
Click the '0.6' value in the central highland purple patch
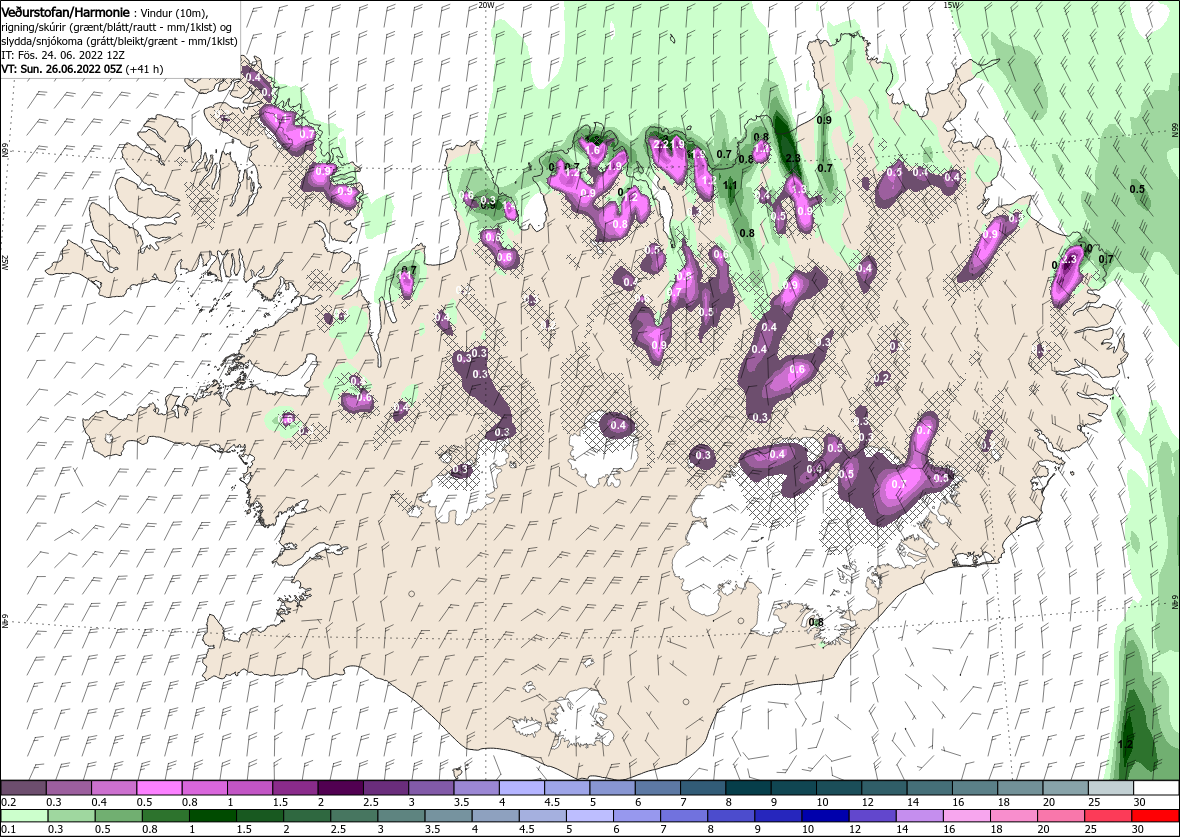tap(798, 370)
